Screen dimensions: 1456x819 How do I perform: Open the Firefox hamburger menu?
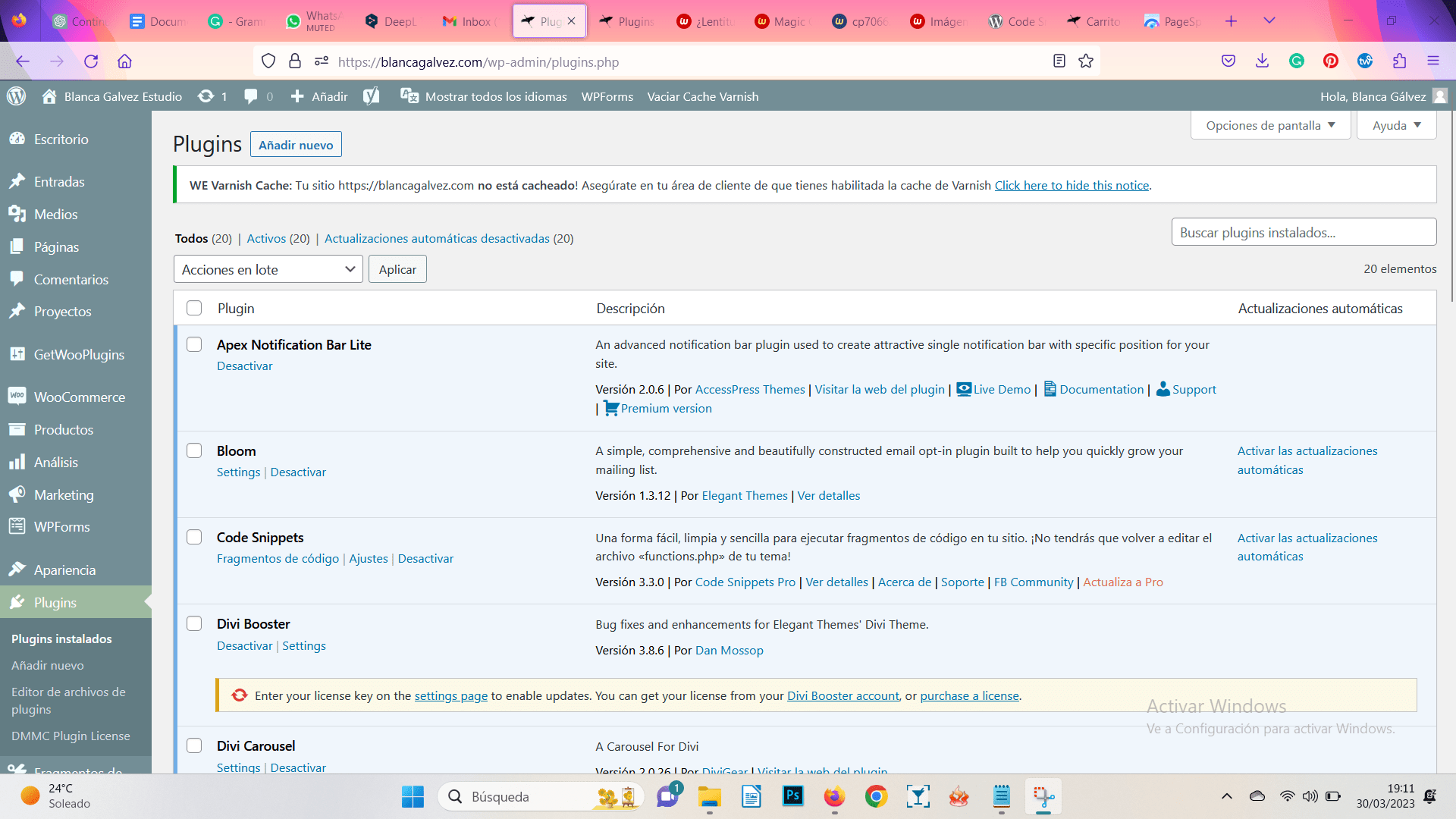click(x=1433, y=61)
